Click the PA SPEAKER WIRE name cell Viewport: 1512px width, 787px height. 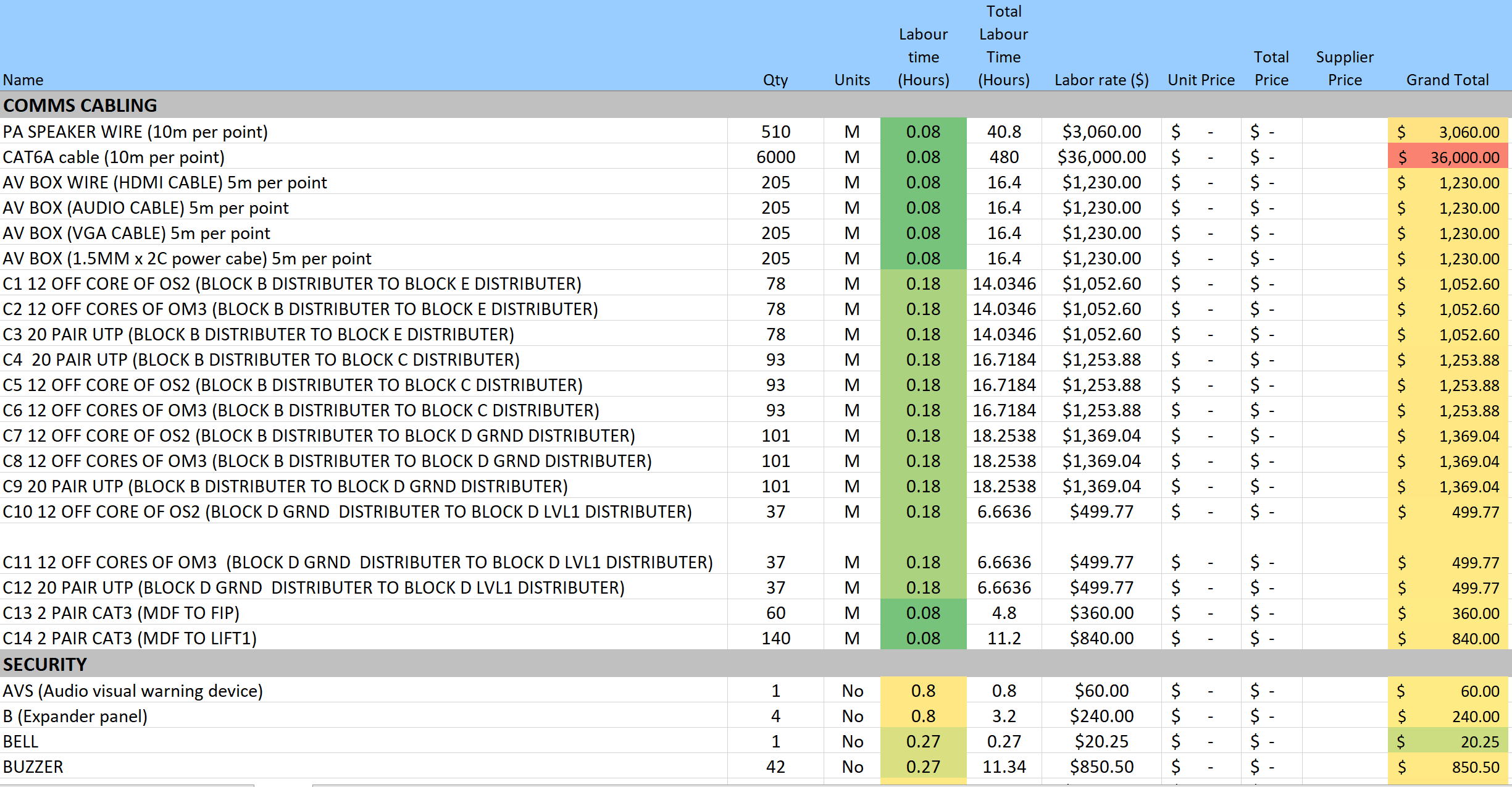(136, 132)
